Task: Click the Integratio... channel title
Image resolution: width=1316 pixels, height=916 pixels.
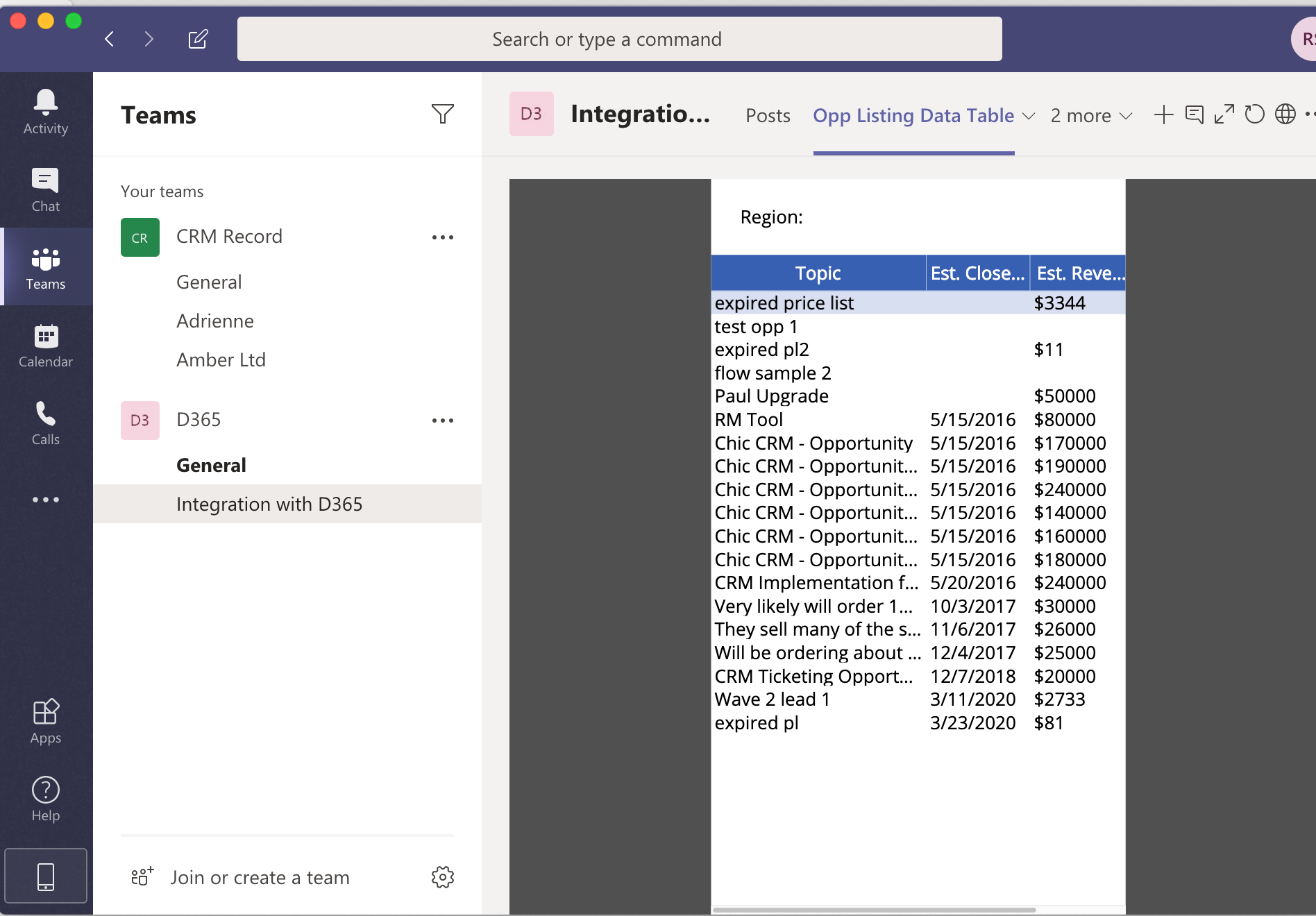Action: [x=641, y=114]
